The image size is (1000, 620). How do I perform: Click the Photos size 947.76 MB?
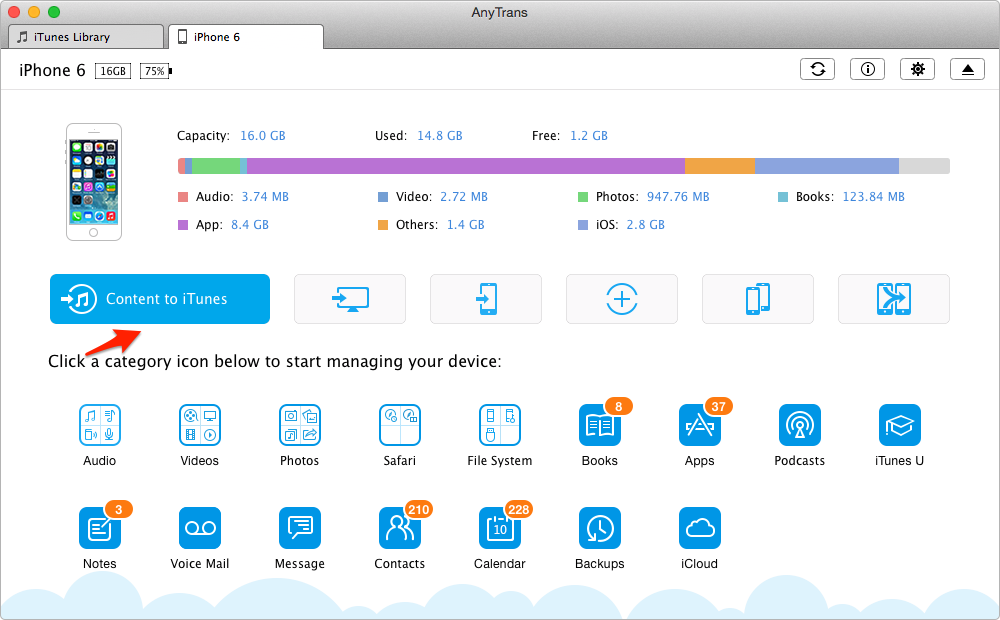point(678,197)
